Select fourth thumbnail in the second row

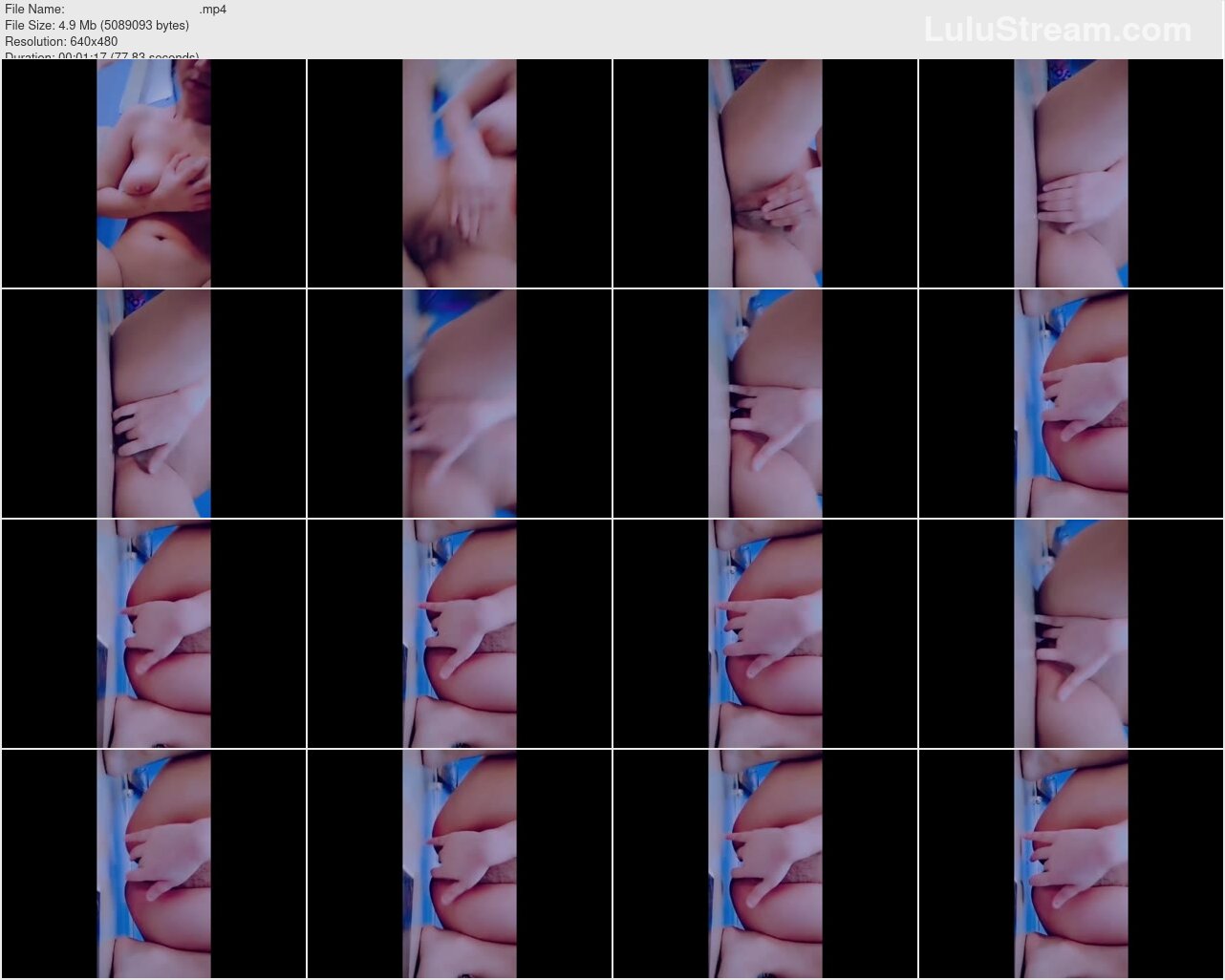1071,403
